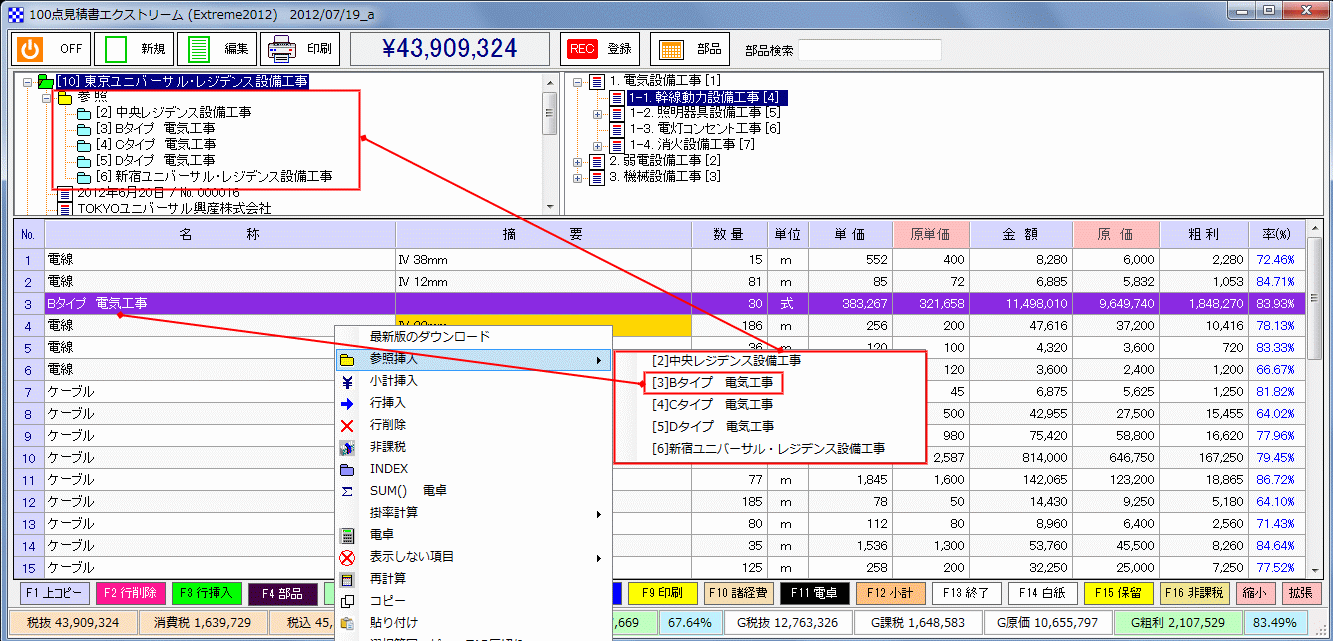Expand the 2. 弱電設備工事 tree node
The image size is (1333, 641).
[x=577, y=161]
